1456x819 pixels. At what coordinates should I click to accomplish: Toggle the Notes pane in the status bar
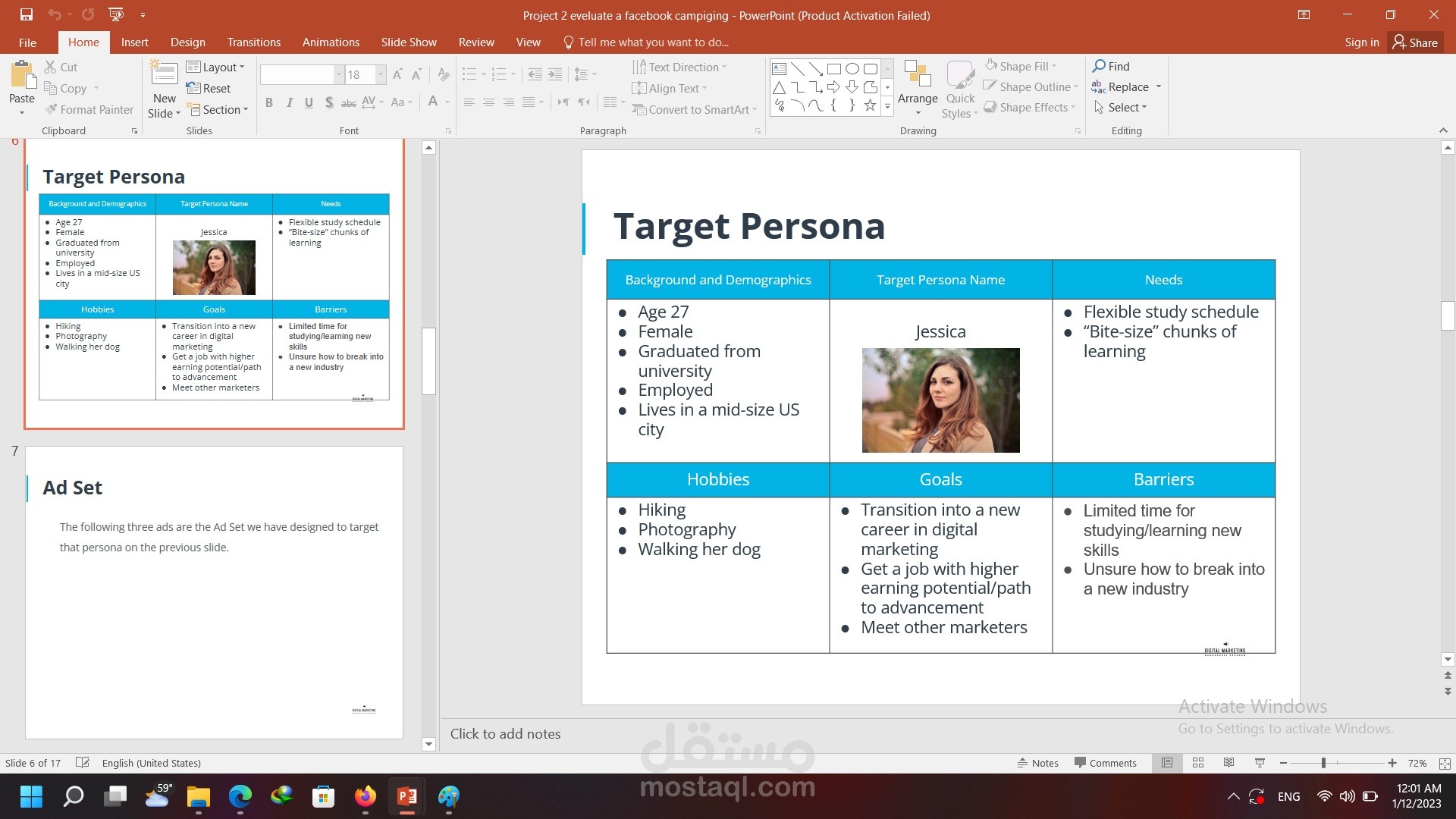coord(1037,763)
